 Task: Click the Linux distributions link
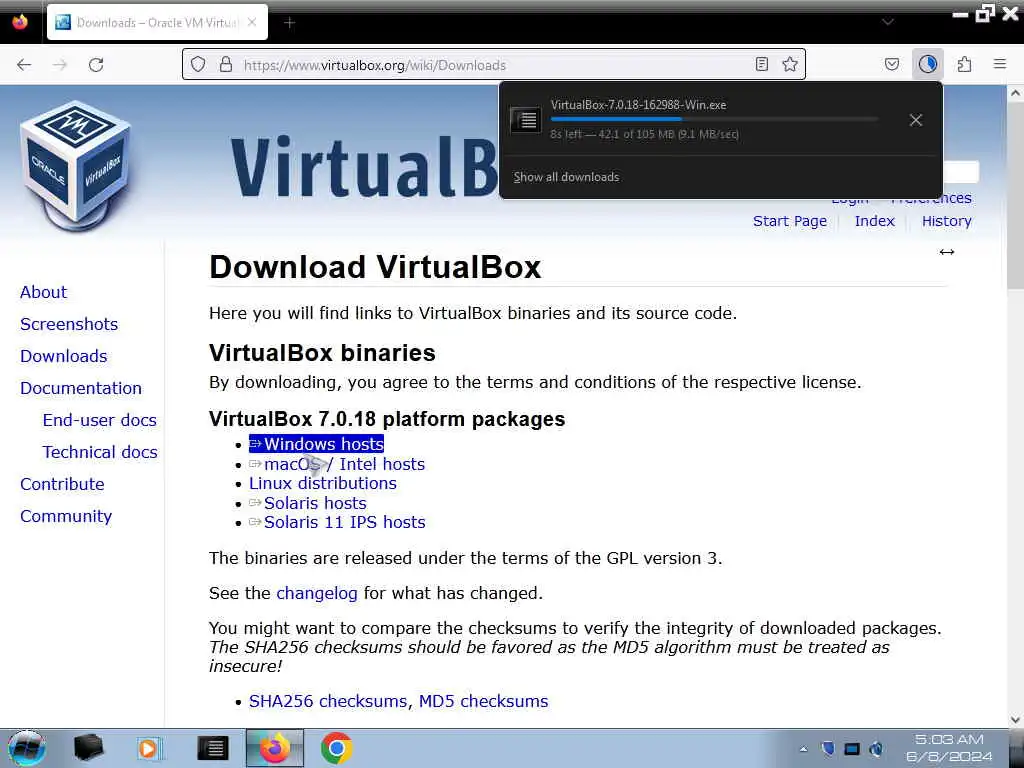point(323,483)
